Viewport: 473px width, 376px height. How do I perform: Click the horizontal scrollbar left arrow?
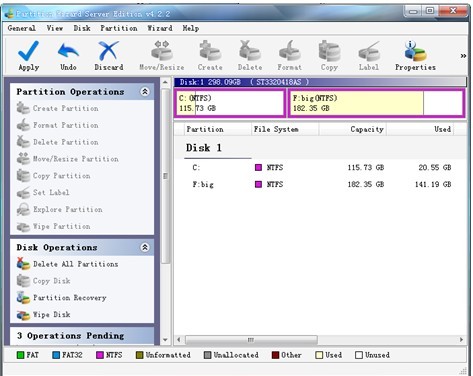click(x=179, y=340)
